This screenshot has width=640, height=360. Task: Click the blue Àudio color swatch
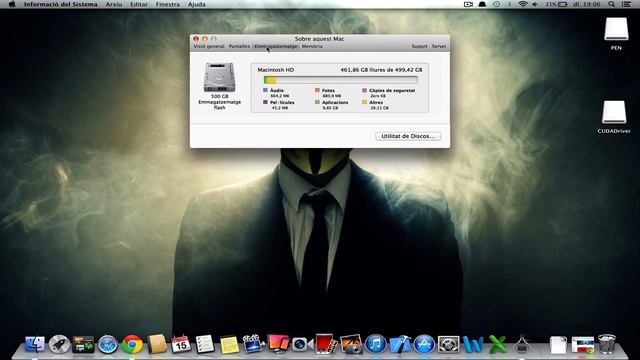pos(265,90)
